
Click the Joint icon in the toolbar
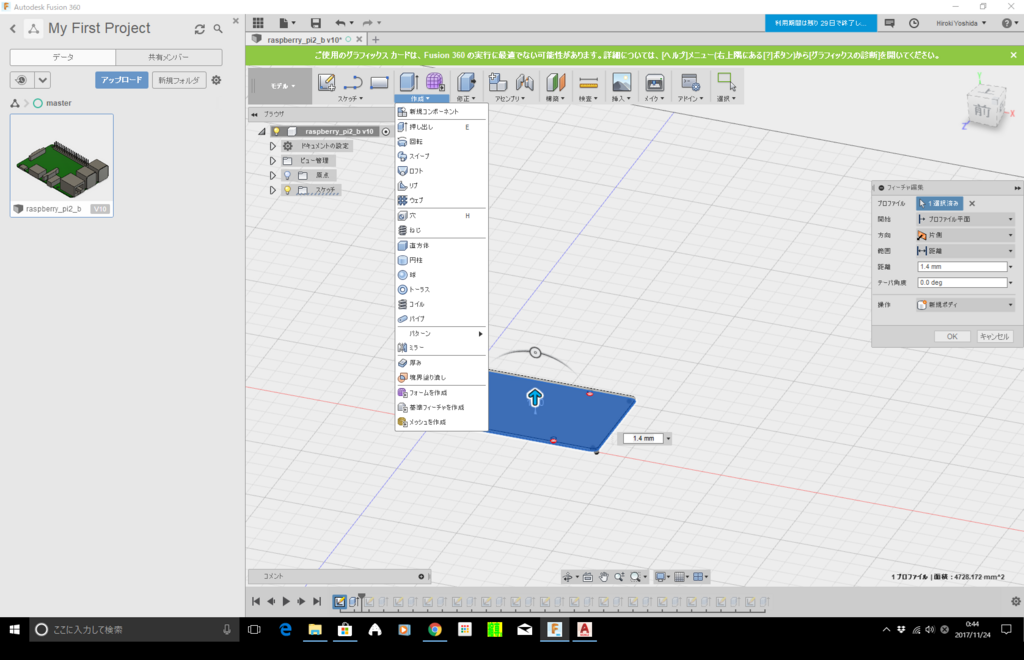click(x=524, y=82)
